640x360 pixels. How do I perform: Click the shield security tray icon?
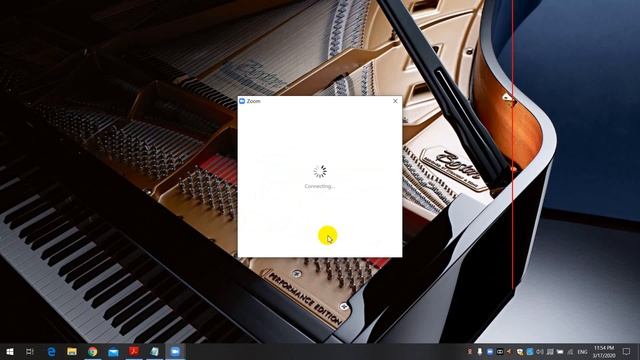coord(520,351)
